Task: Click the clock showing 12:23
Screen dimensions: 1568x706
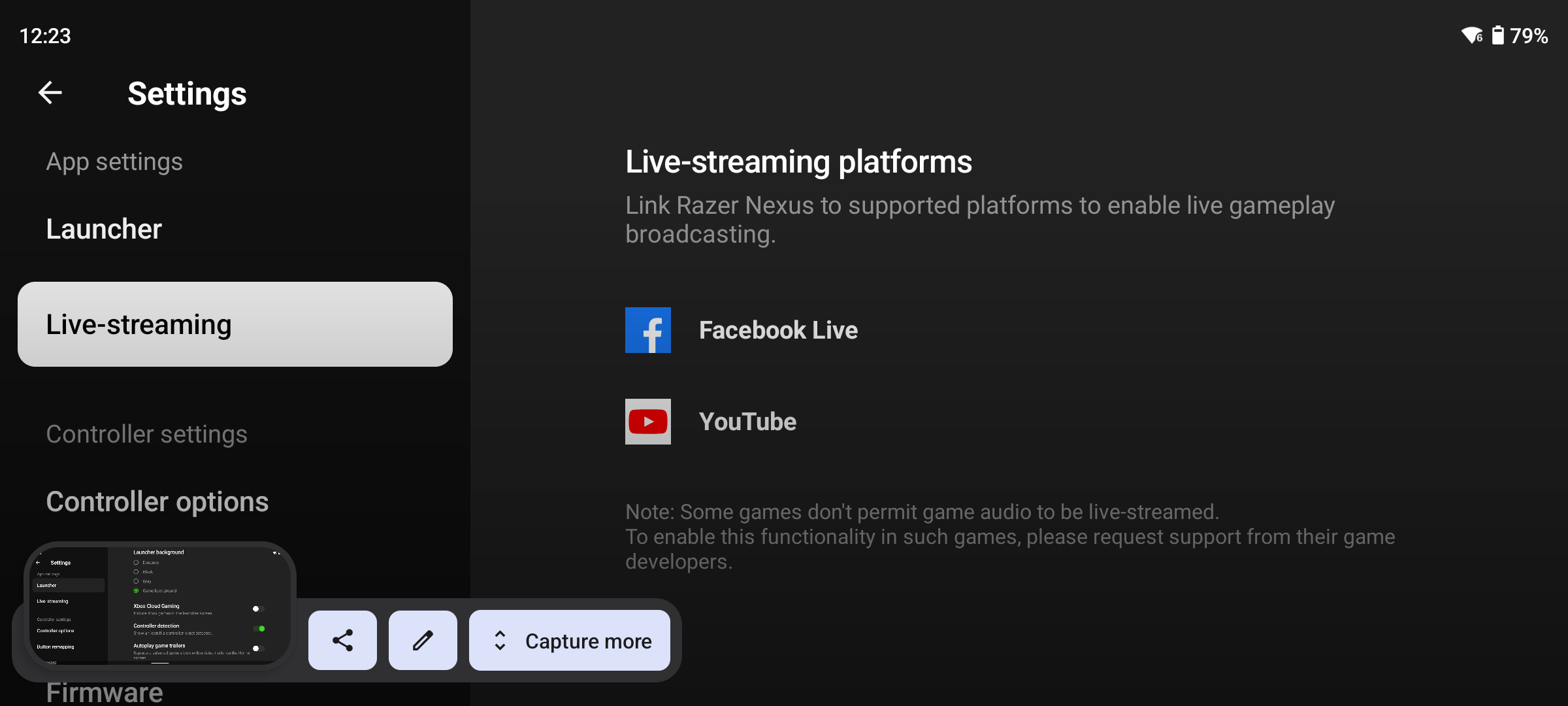Action: (45, 35)
